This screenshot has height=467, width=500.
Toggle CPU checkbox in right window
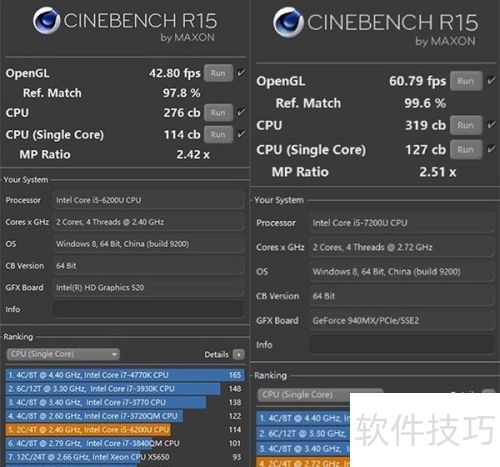491,124
